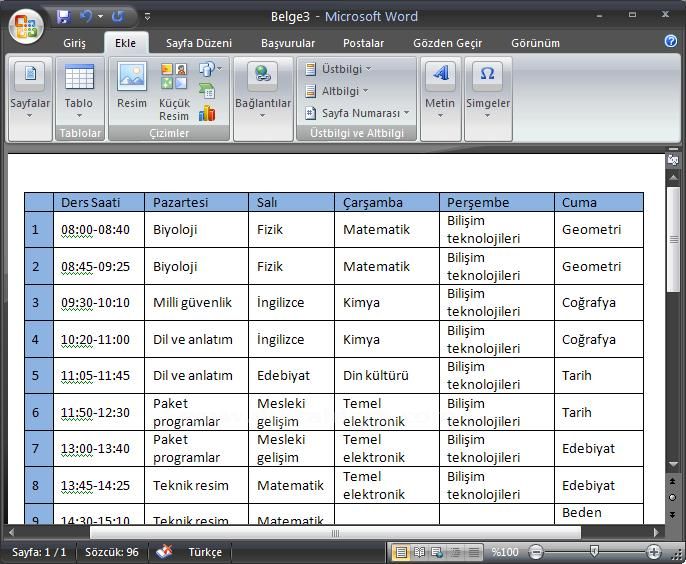This screenshot has height=564, width=686.
Task: Open the Office button menu
Action: (x=26, y=26)
